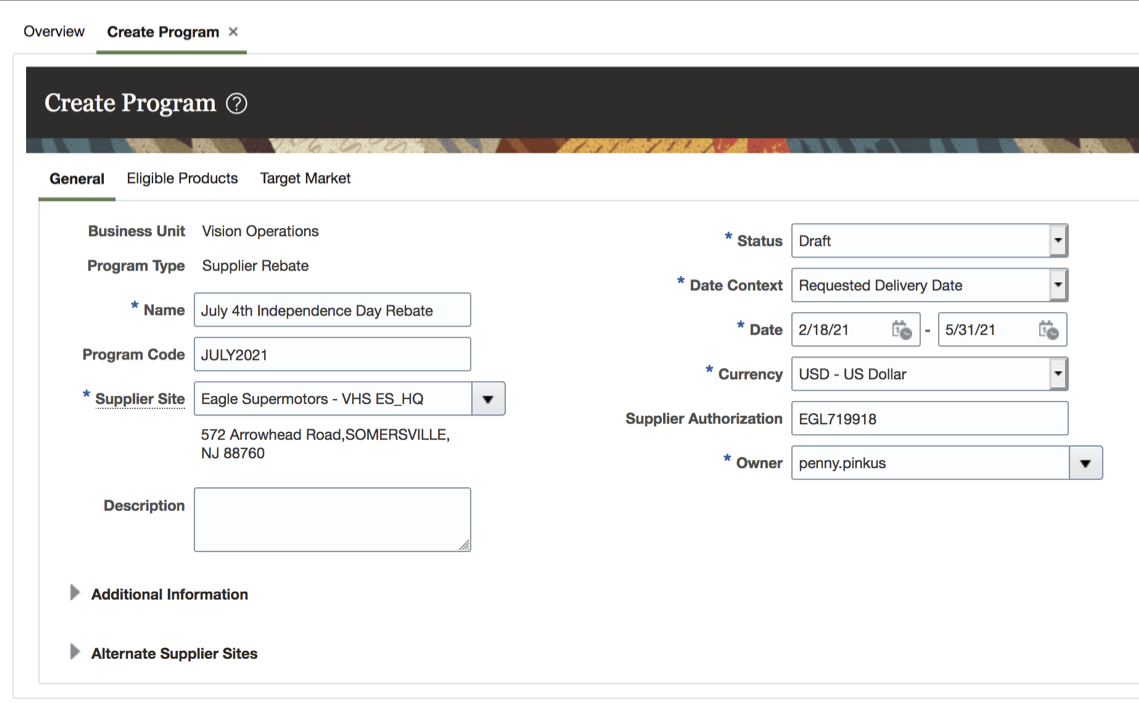Image resolution: width=1139 pixels, height=720 pixels.
Task: Open the Date Context dropdown
Action: click(1058, 285)
